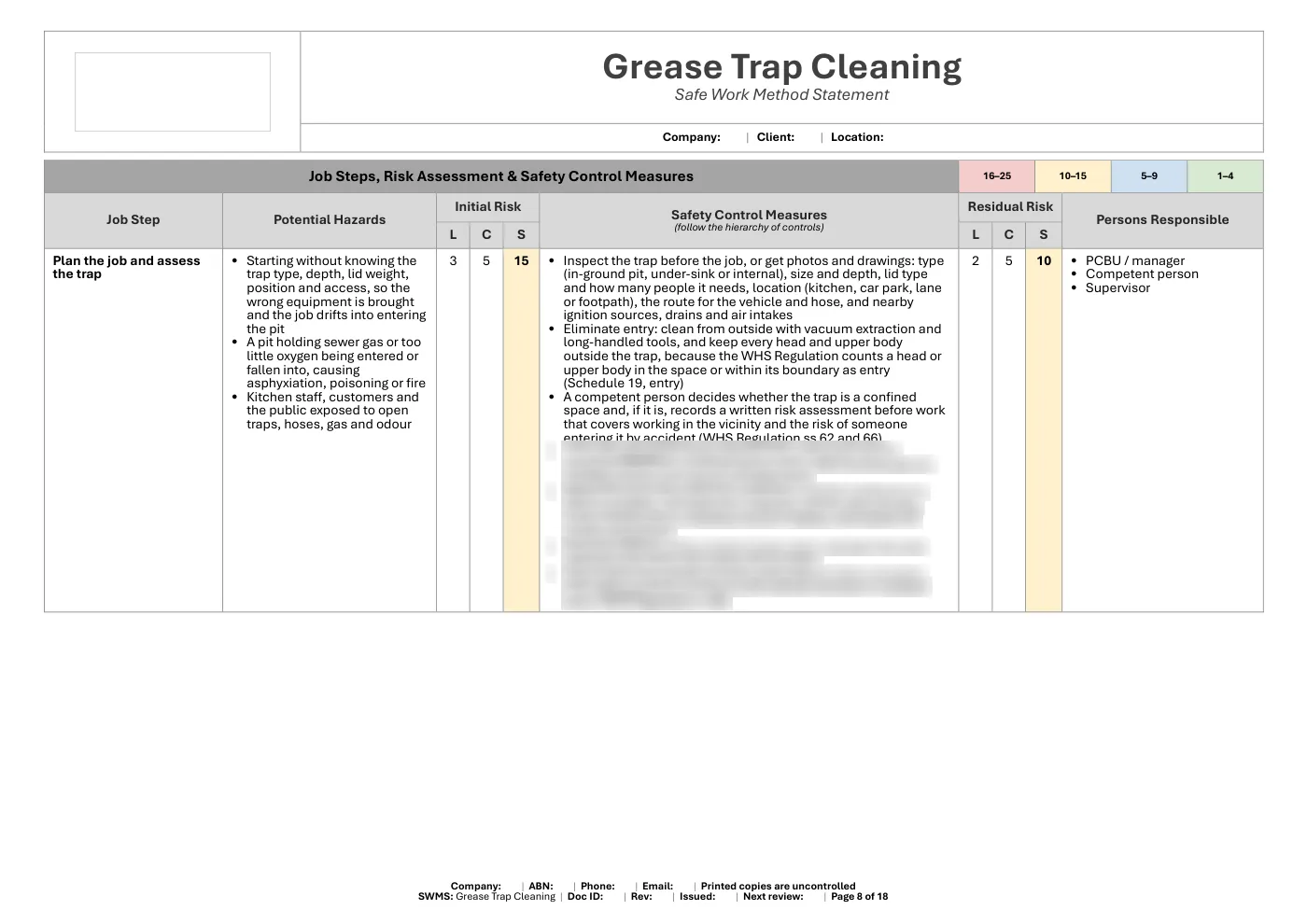The image size is (1307, 924).
Task: Click the 'Grease Trap Cleaning' document title
Action: pos(781,67)
